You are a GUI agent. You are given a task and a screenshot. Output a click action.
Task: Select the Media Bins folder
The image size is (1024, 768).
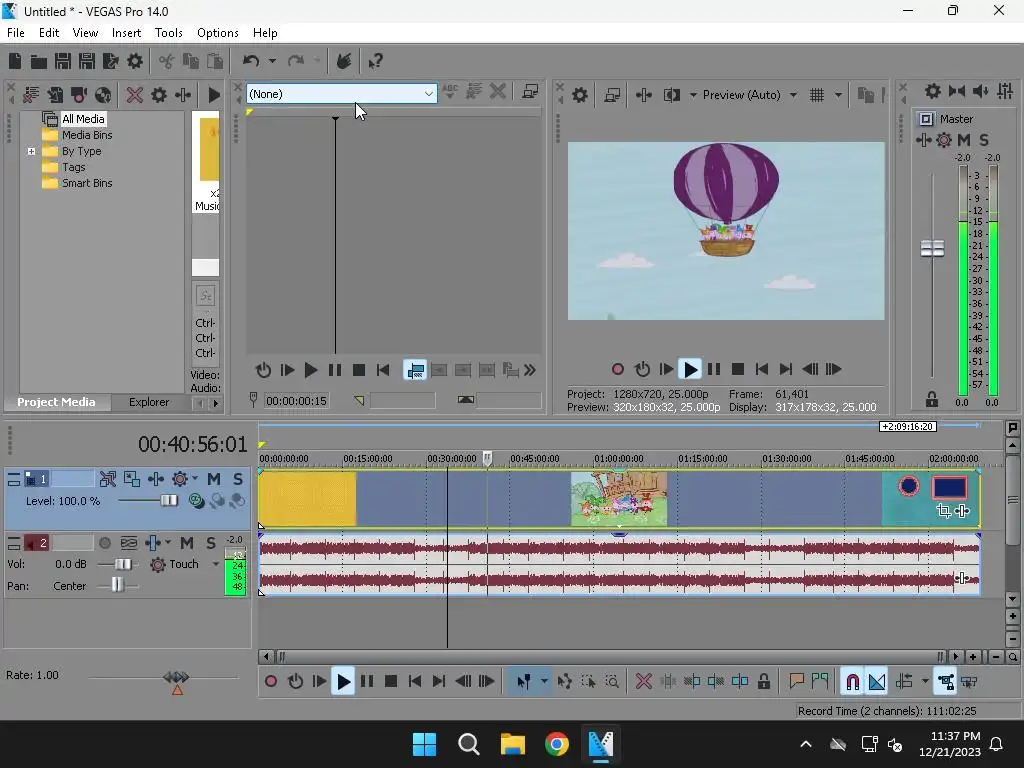pos(87,135)
